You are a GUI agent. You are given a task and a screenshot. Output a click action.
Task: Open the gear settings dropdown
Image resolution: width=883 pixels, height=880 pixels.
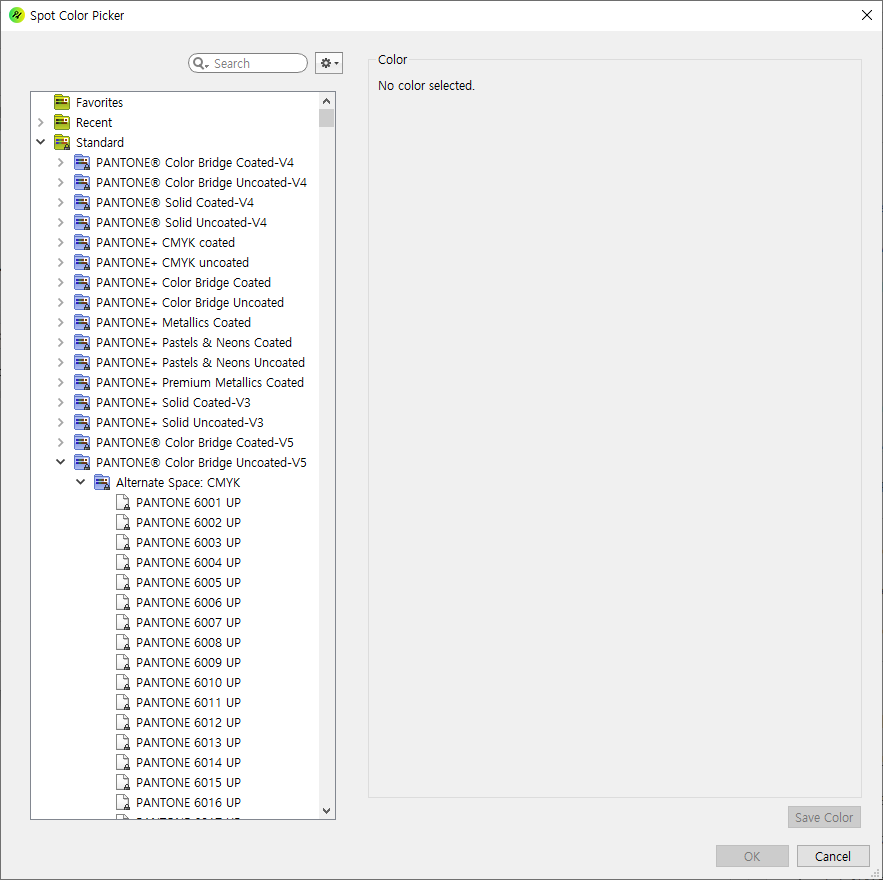pos(329,63)
